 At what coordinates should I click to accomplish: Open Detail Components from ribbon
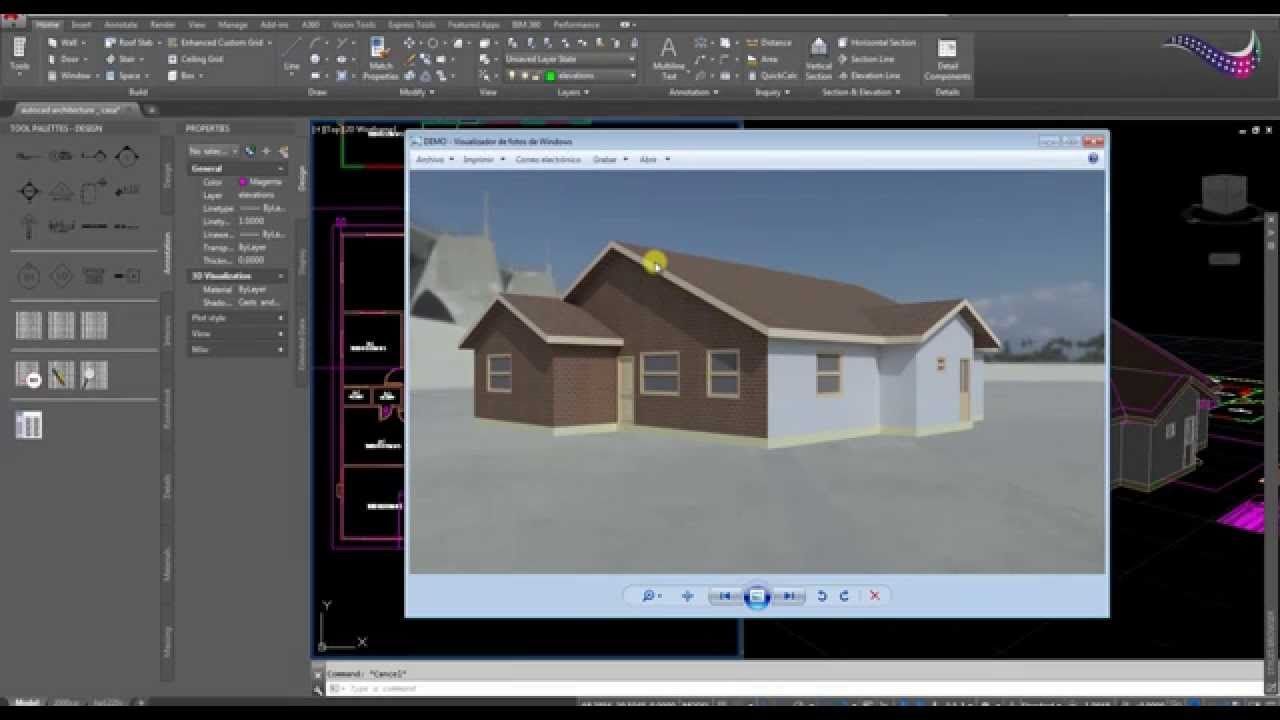point(946,58)
